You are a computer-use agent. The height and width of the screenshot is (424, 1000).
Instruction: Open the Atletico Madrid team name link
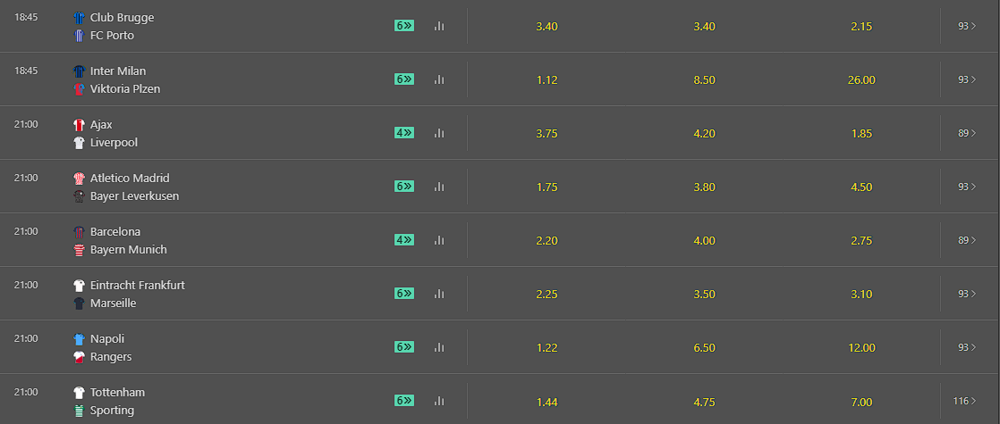pyautogui.click(x=130, y=178)
